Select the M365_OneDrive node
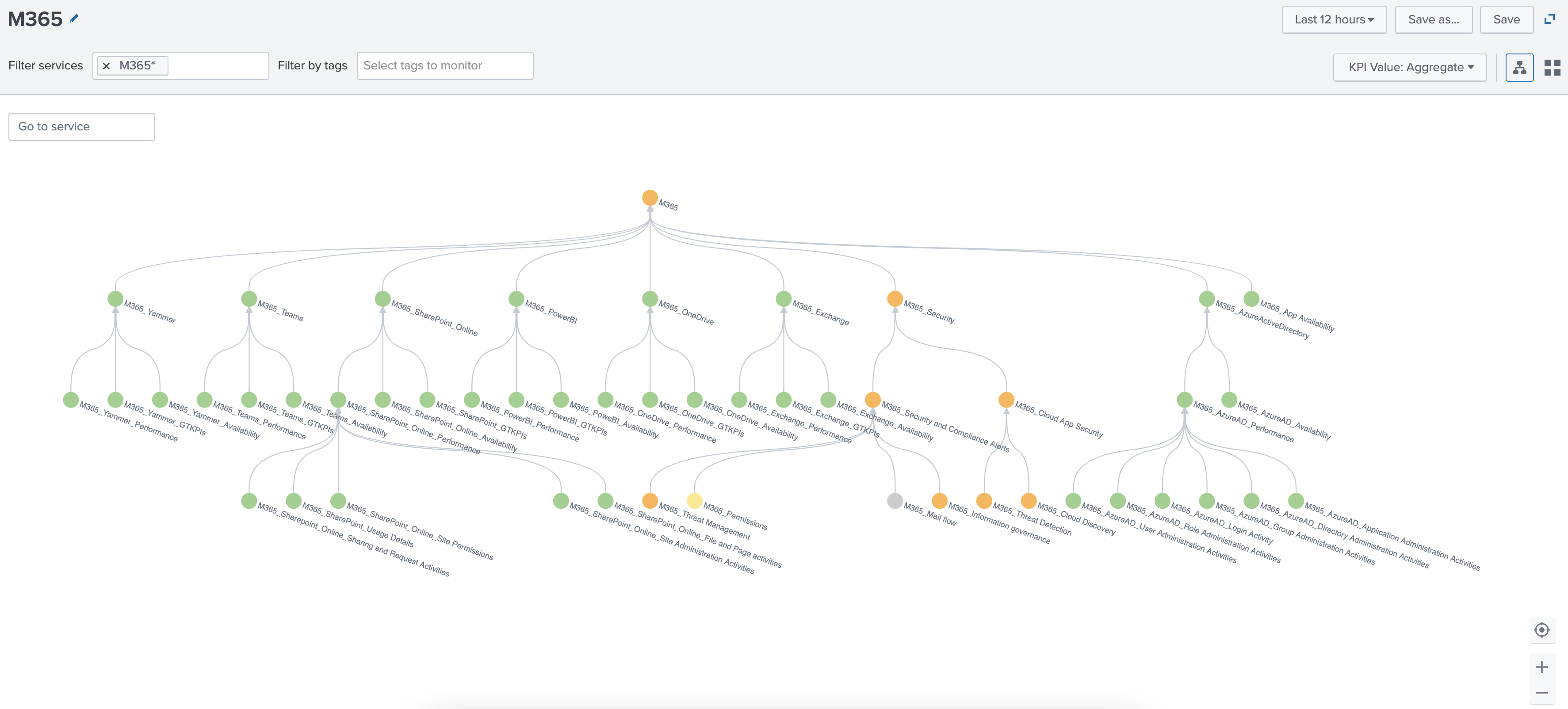The width and height of the screenshot is (1568, 709). tap(650, 299)
